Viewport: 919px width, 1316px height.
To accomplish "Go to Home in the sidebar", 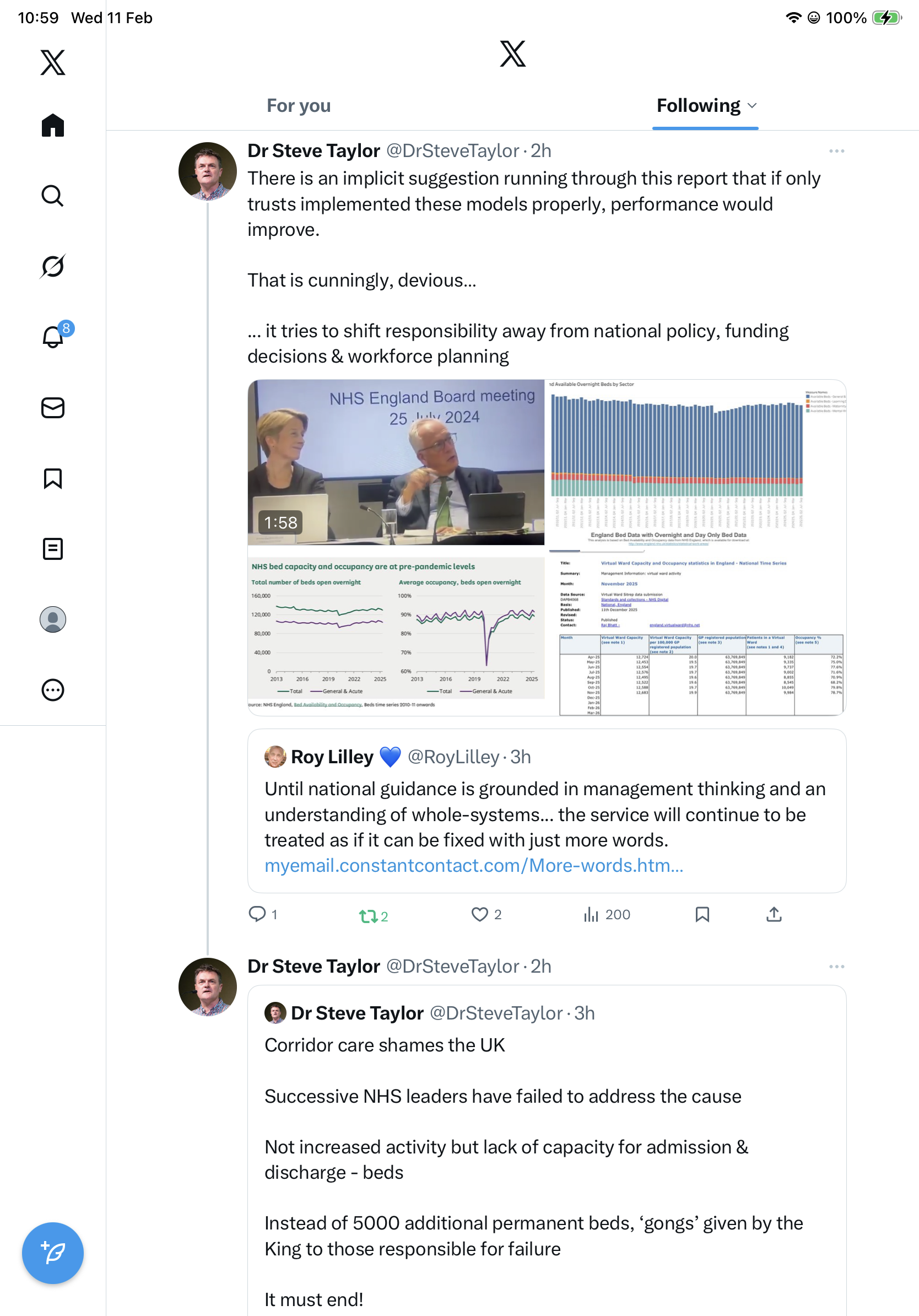I will pos(53,126).
